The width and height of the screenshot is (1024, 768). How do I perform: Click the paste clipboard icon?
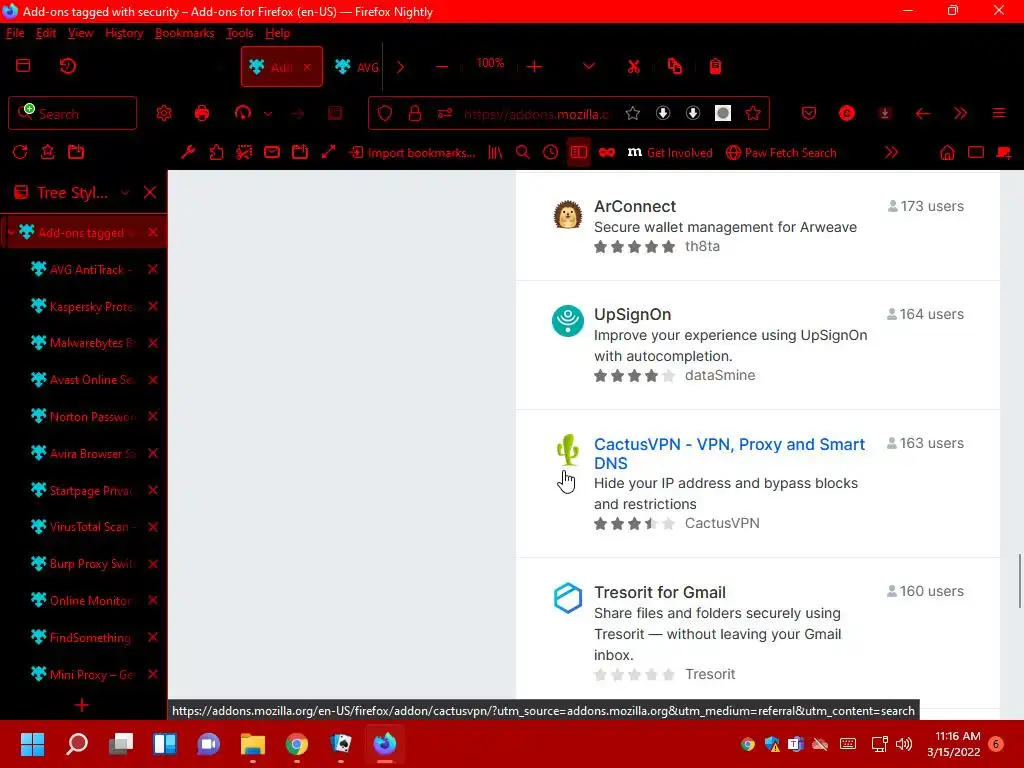click(716, 67)
